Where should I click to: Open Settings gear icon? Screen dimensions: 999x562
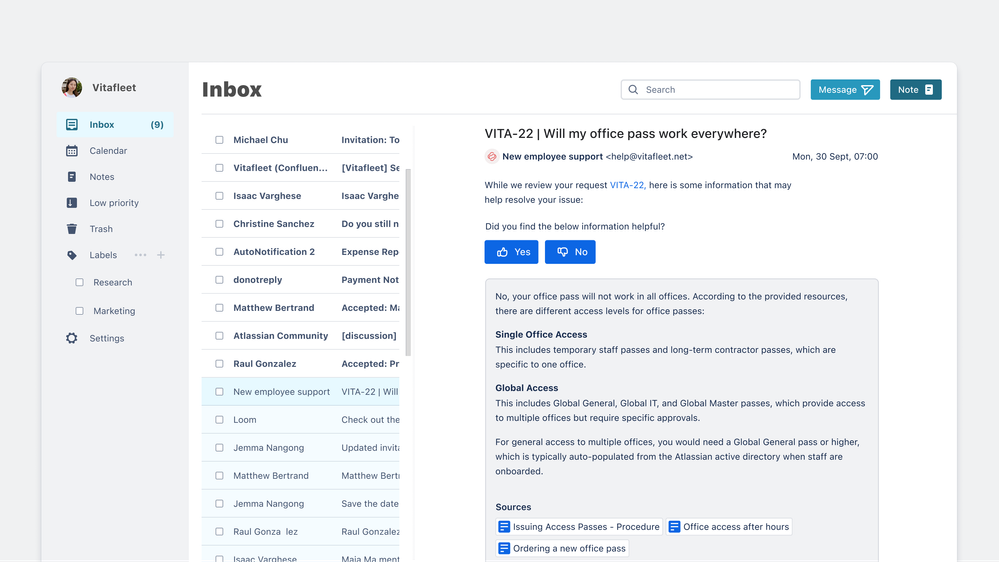pos(72,338)
